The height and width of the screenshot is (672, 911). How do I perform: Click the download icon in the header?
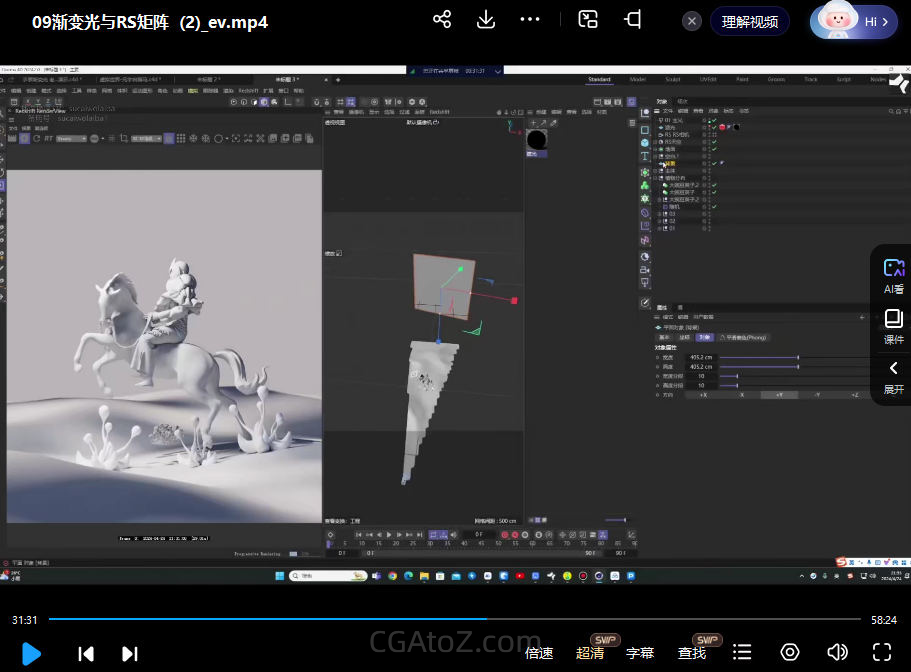[486, 20]
